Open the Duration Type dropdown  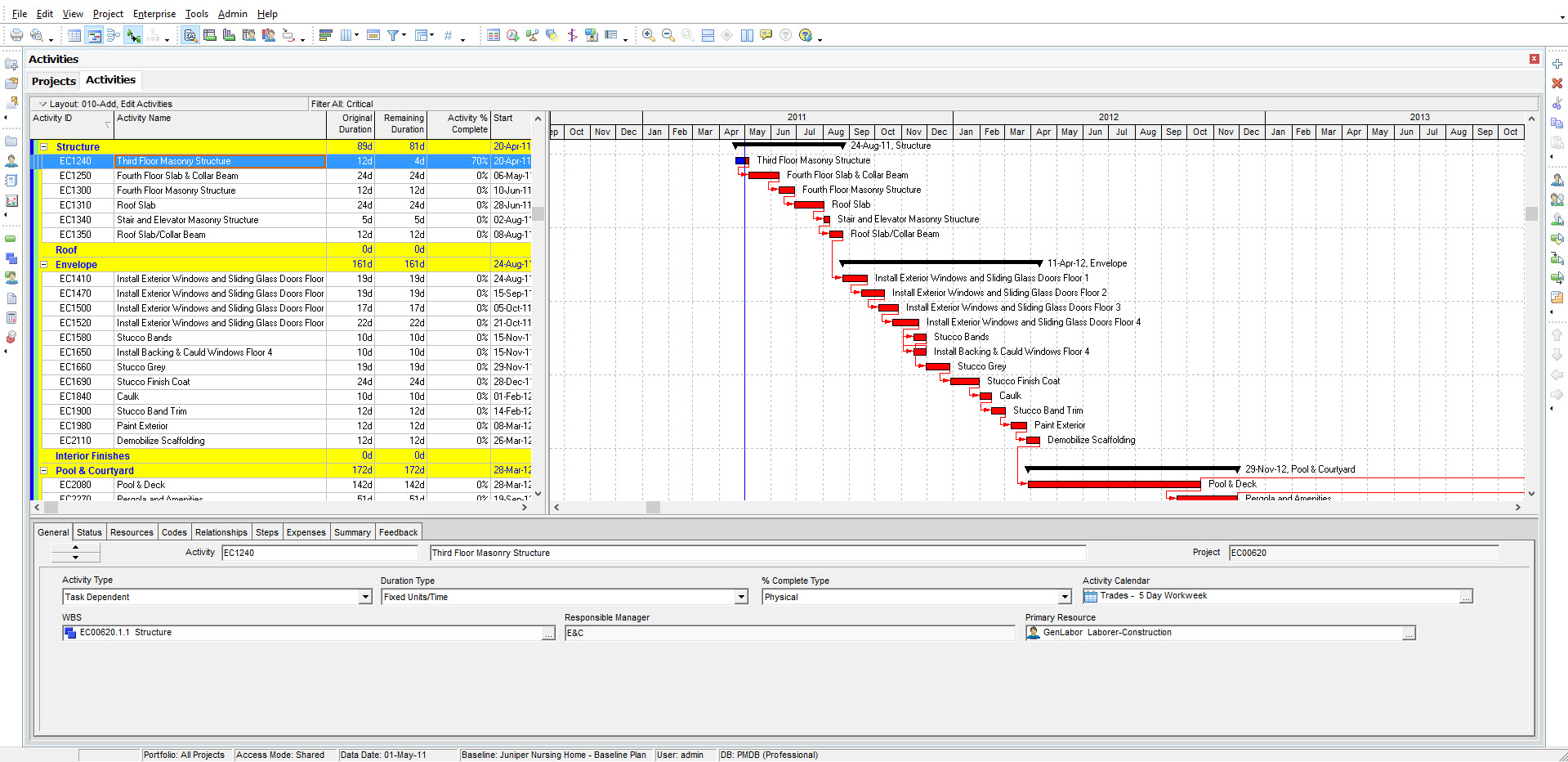pos(741,597)
